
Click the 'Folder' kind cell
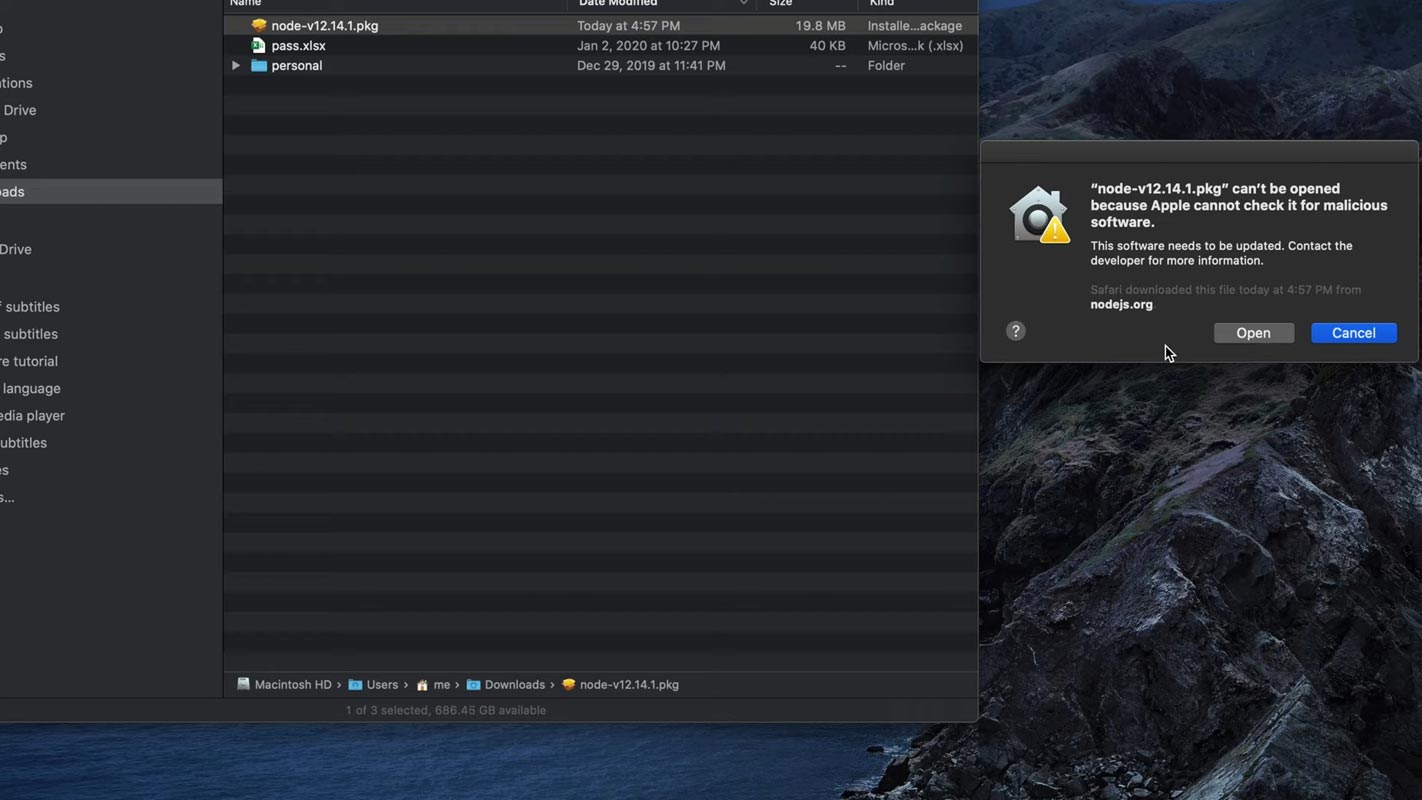886,65
